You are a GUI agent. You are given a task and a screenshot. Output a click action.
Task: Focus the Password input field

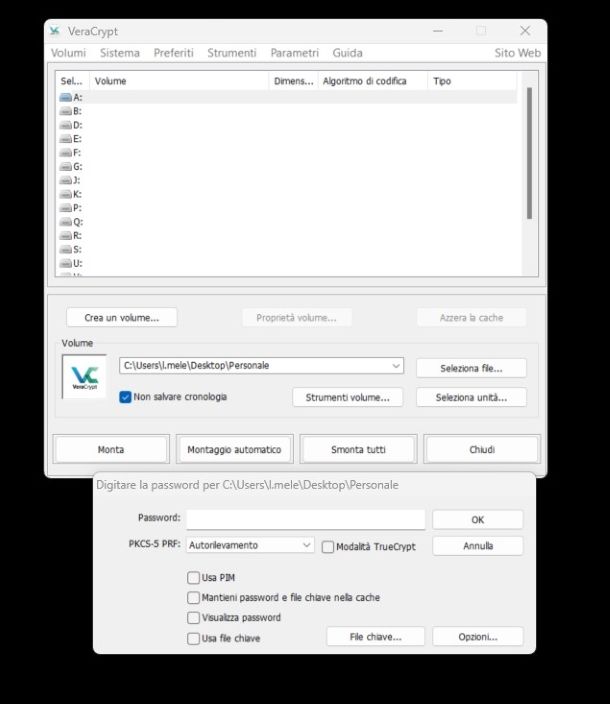pos(306,520)
